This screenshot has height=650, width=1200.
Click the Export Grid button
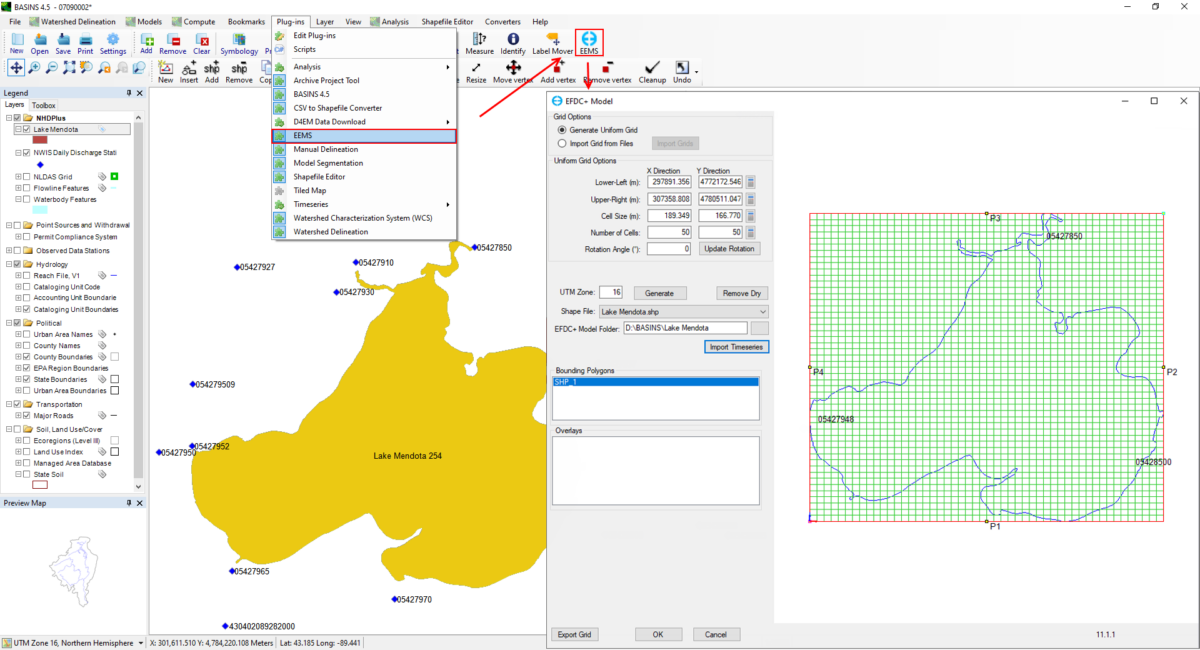[x=574, y=634]
